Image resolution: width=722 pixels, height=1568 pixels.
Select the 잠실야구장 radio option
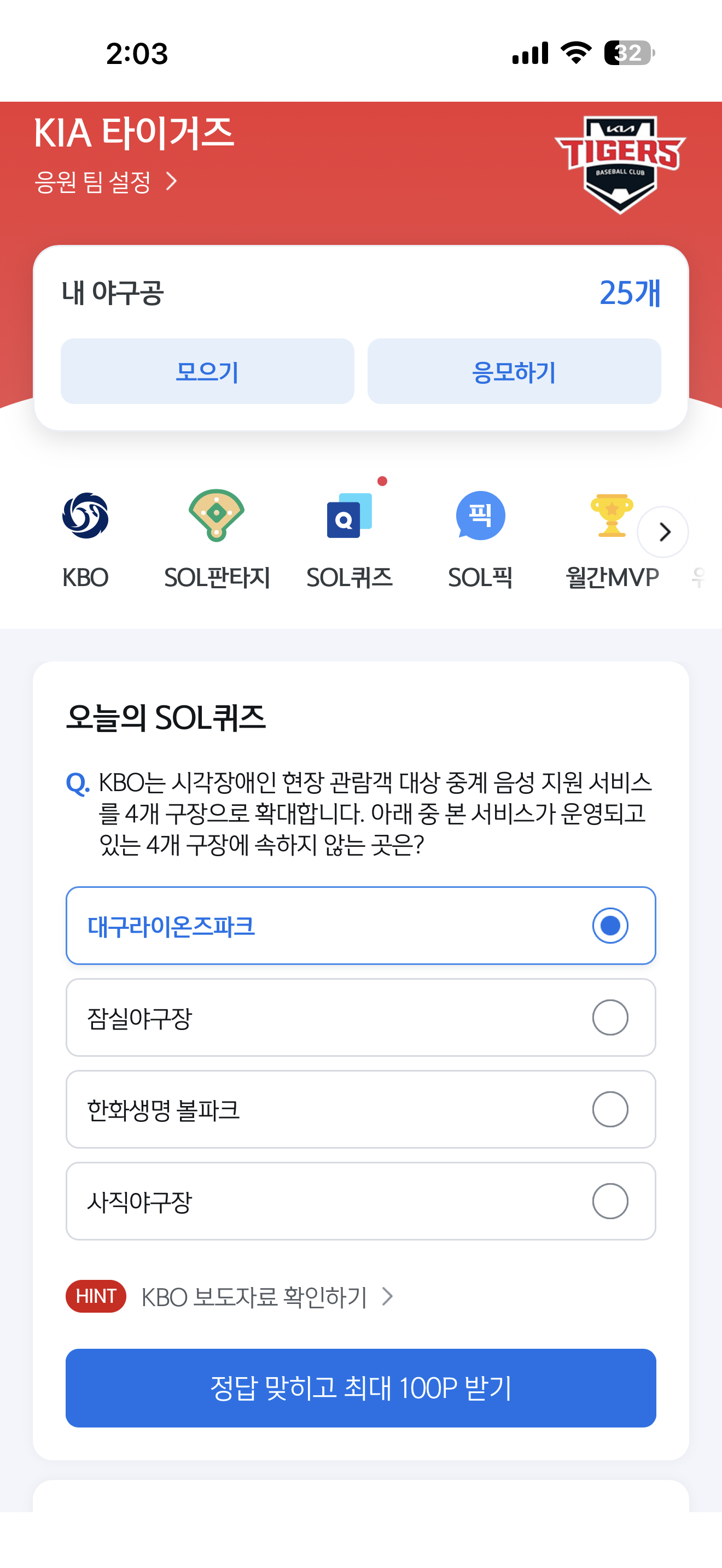tap(610, 1018)
